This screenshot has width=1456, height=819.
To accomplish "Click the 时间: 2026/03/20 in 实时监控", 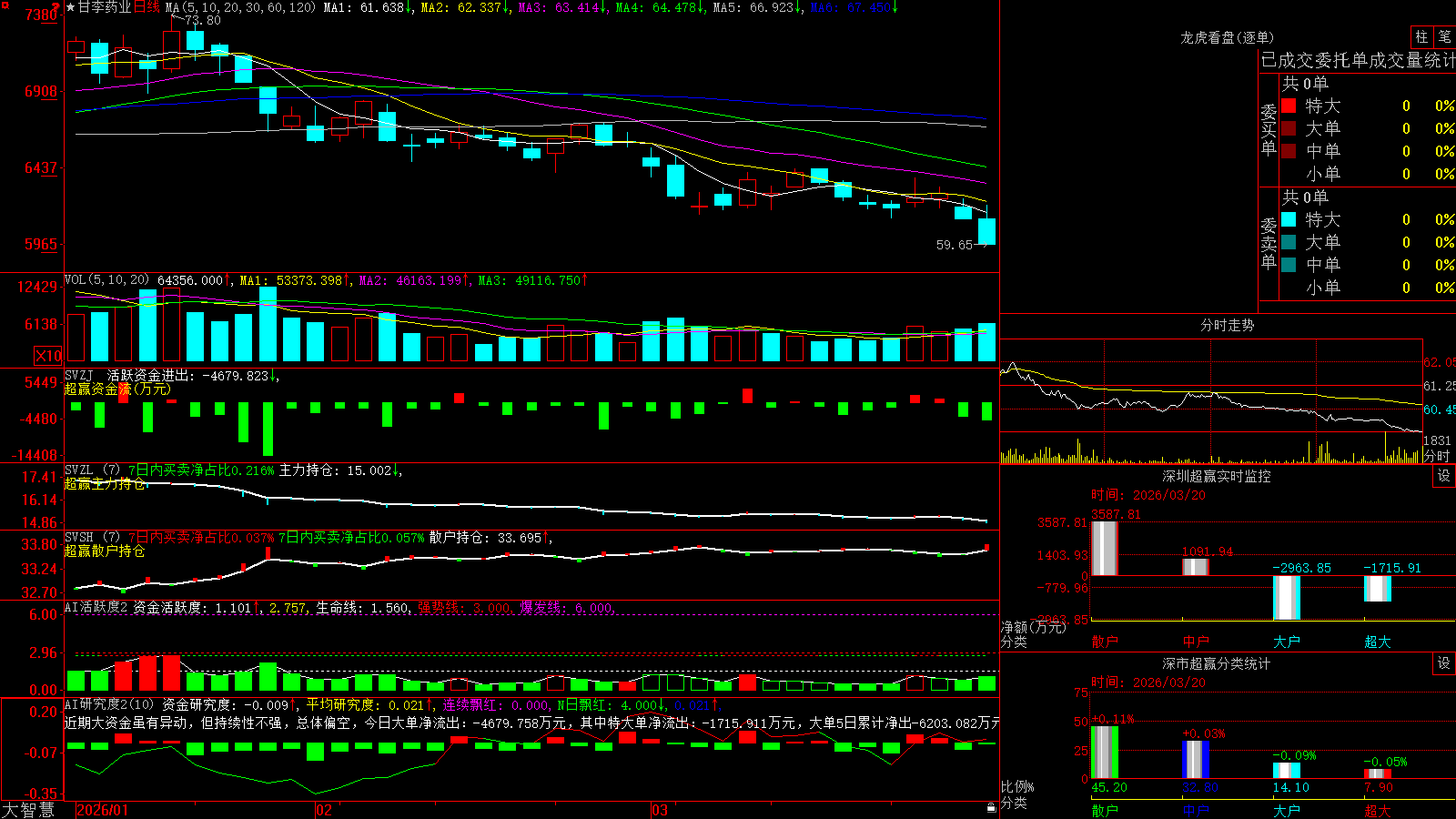I will (1148, 495).
